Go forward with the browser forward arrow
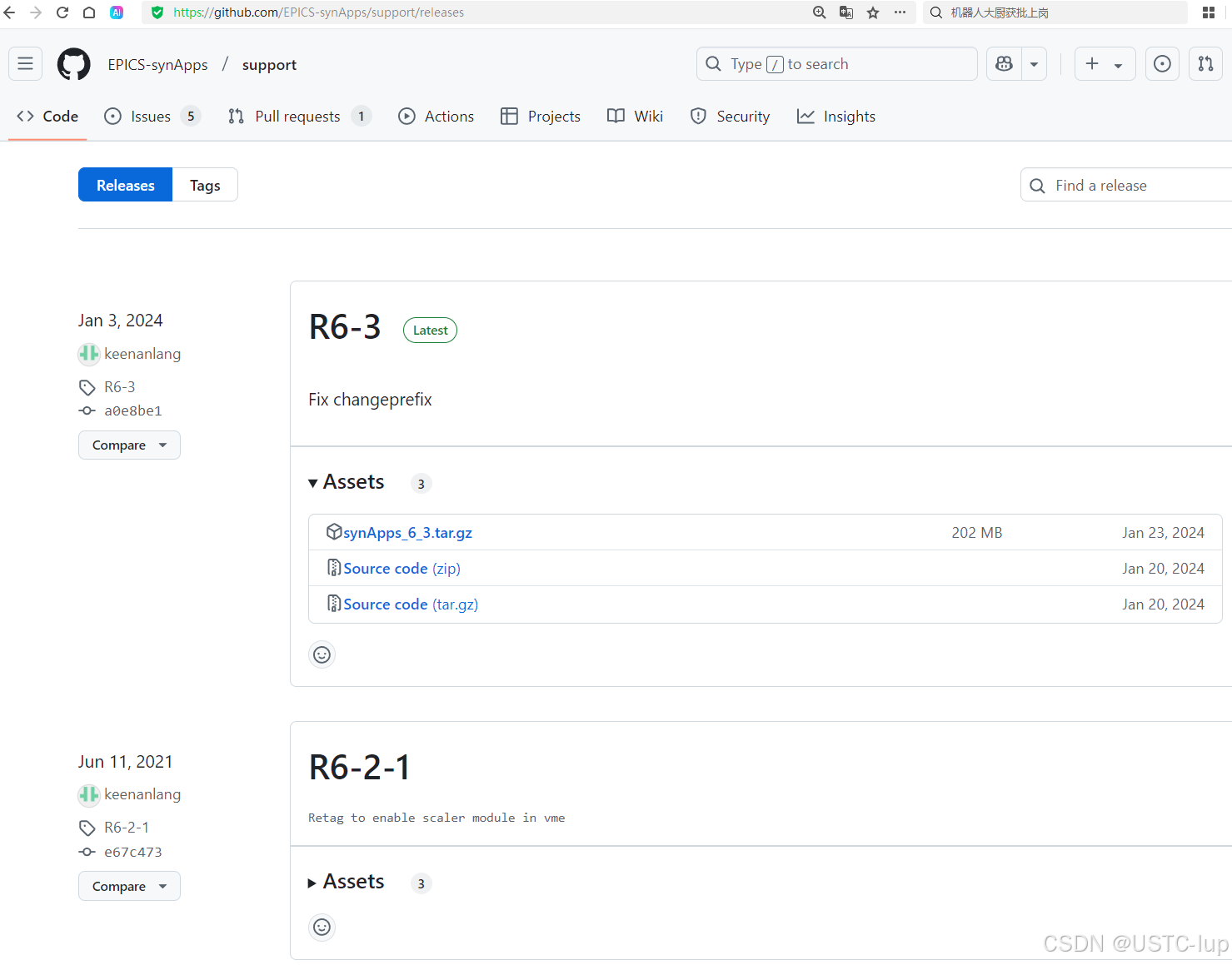Viewport: 1232px width, 965px height. tap(36, 12)
